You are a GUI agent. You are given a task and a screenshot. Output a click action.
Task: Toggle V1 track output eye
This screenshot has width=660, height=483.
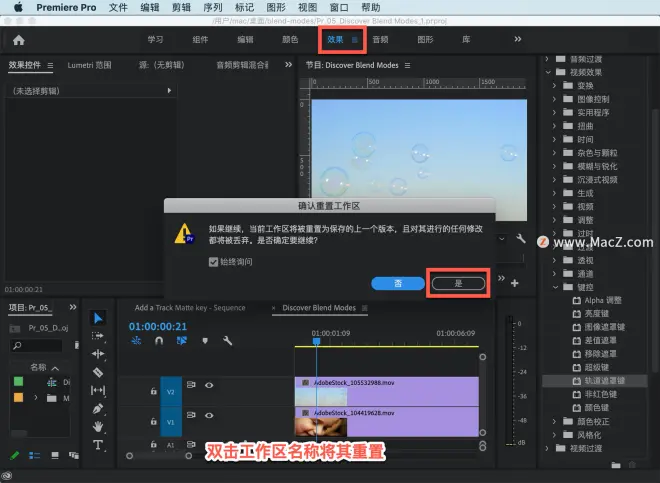[209, 415]
